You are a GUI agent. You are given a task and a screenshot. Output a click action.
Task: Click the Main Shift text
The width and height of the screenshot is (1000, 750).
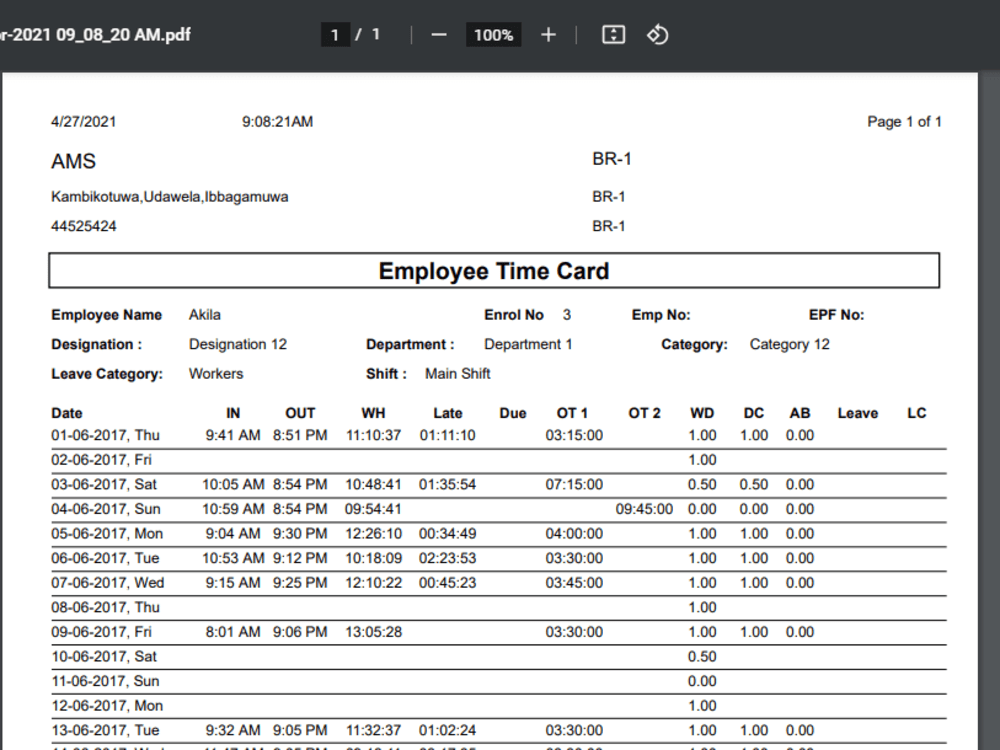pos(457,373)
